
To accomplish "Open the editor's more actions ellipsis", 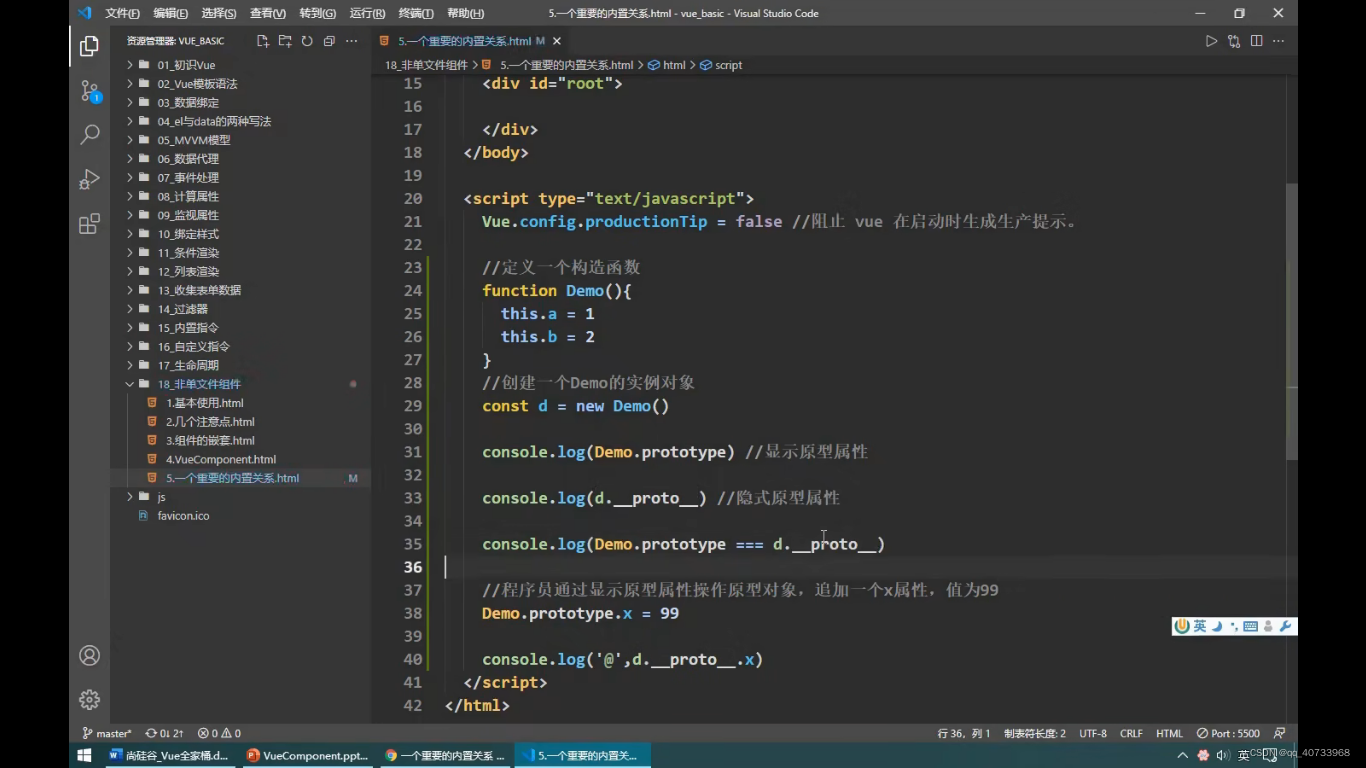I will click(1279, 41).
